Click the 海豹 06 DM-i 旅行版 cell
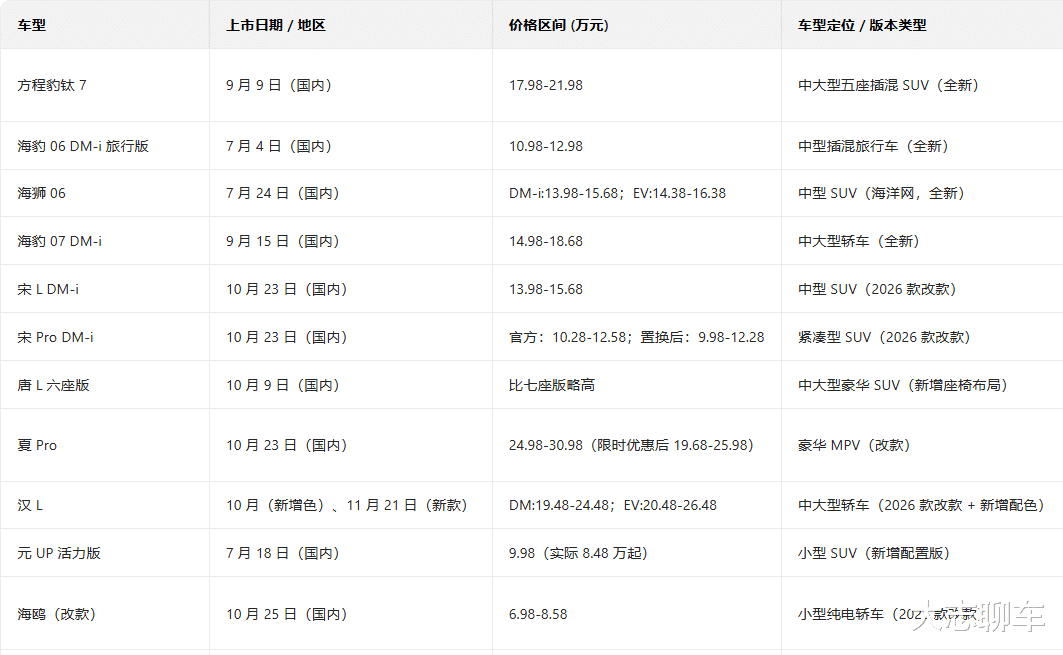The height and width of the screenshot is (655, 1063). pyautogui.click(x=83, y=146)
